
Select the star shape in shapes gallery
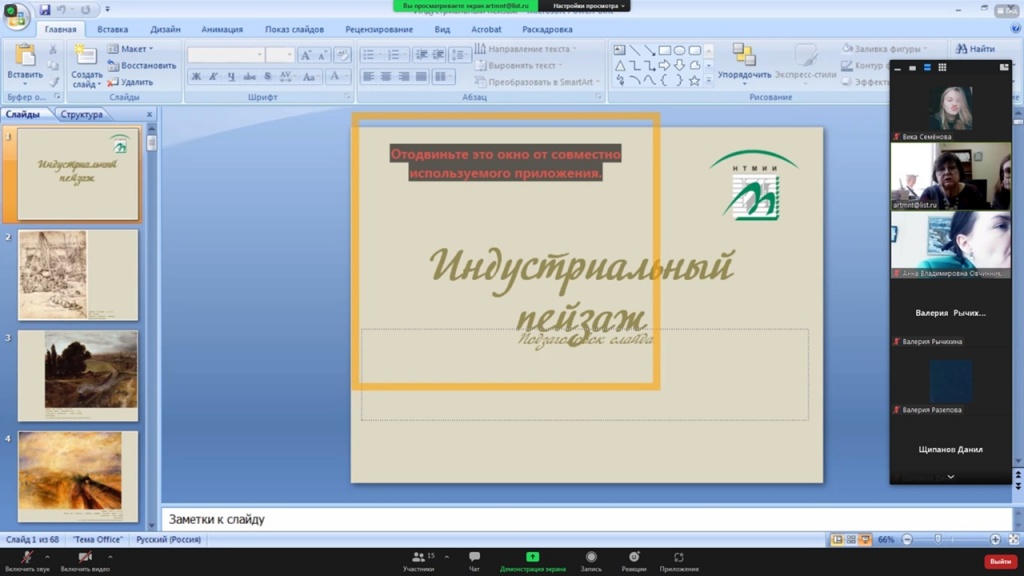(694, 80)
